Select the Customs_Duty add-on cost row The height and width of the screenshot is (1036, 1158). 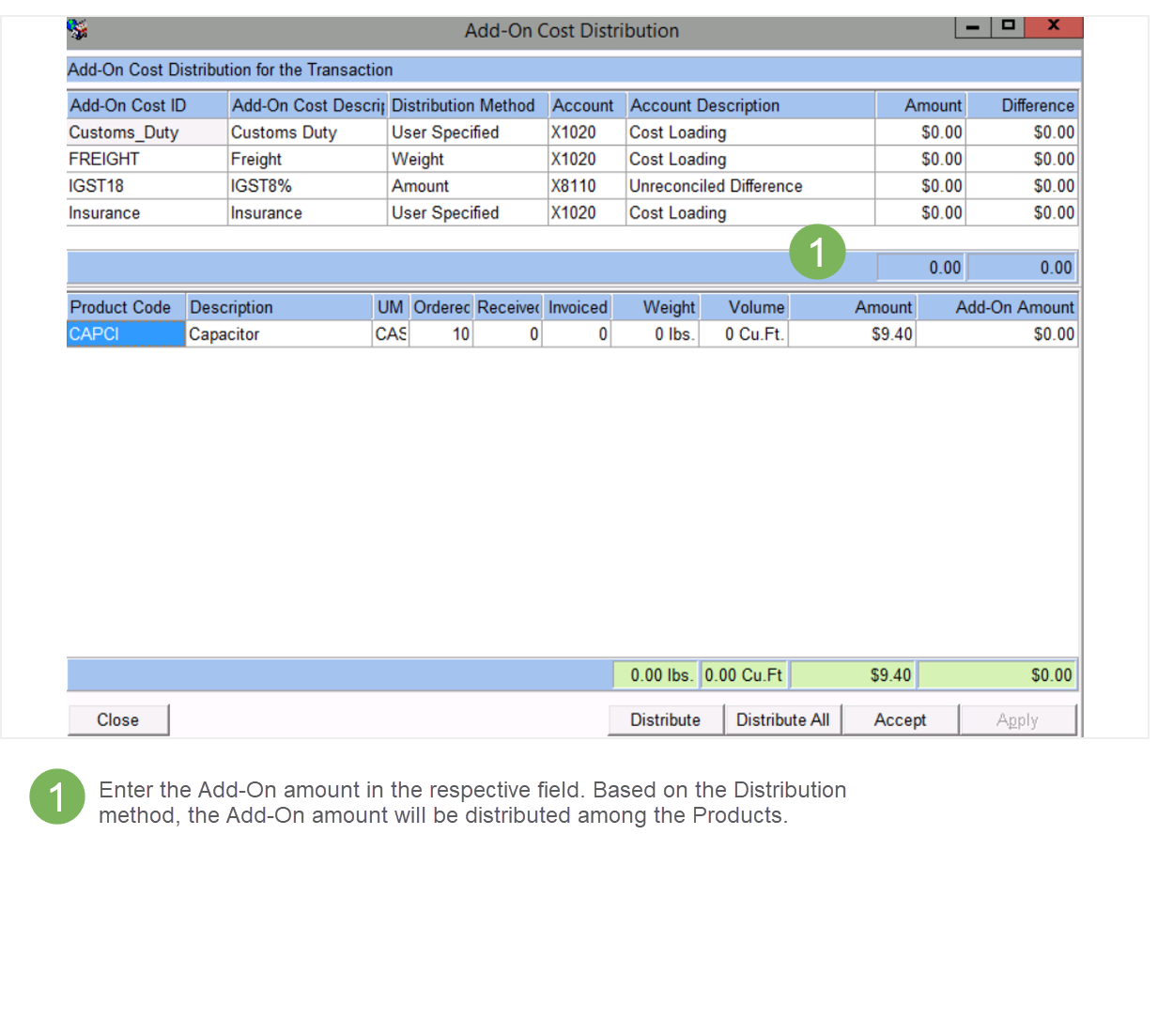click(146, 132)
